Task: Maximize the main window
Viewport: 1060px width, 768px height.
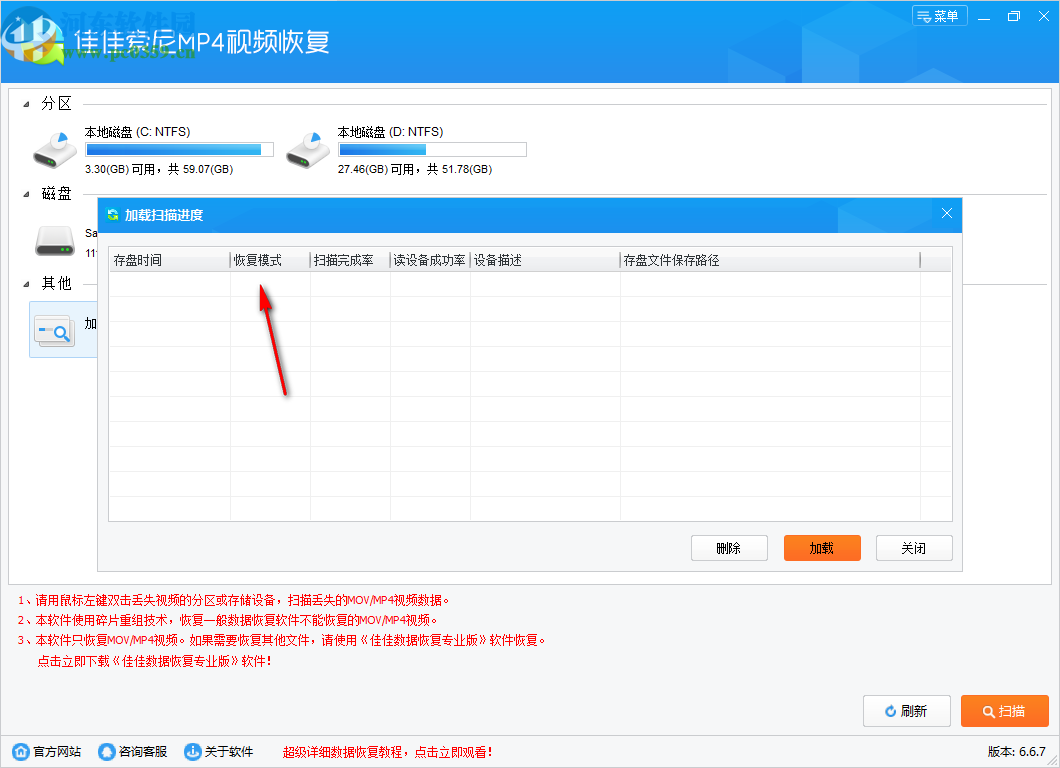Action: [1013, 16]
